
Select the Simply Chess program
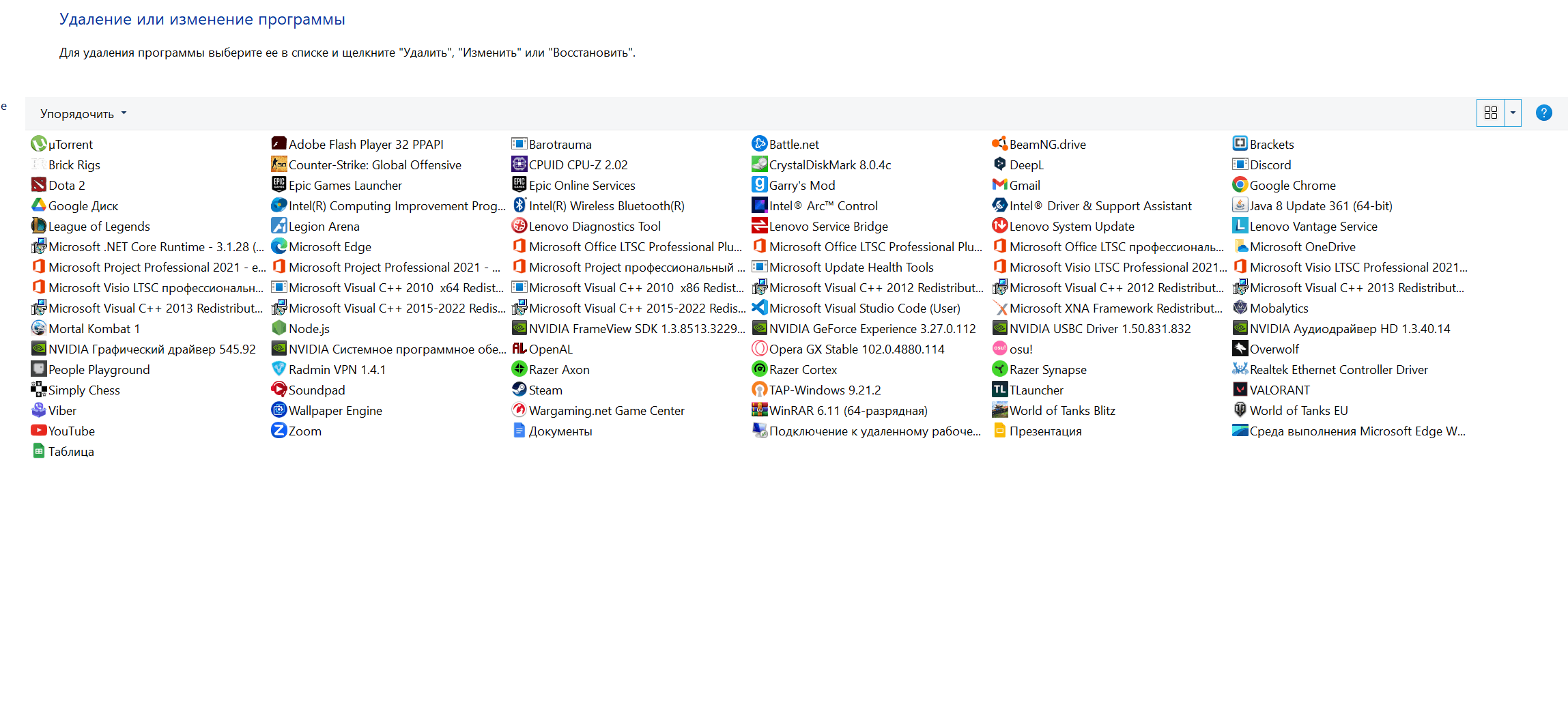point(75,390)
